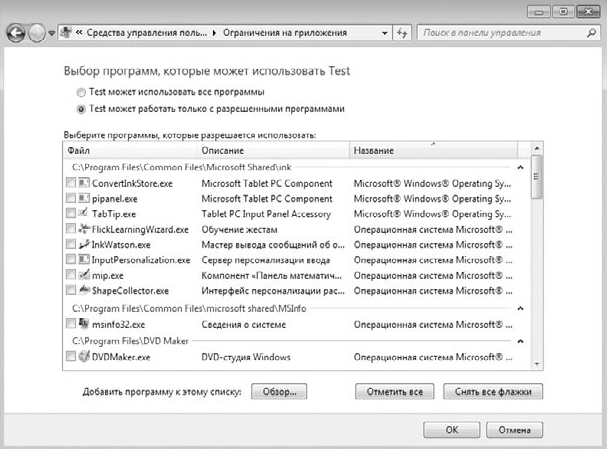Image resolution: width=607 pixels, height=449 pixels.
Task: Select 'Сервер персонализации ввода' text
Action: click(x=266, y=260)
